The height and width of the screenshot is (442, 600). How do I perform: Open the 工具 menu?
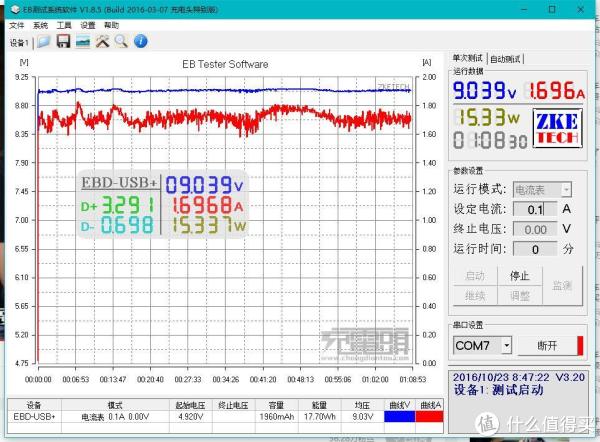(x=64, y=26)
